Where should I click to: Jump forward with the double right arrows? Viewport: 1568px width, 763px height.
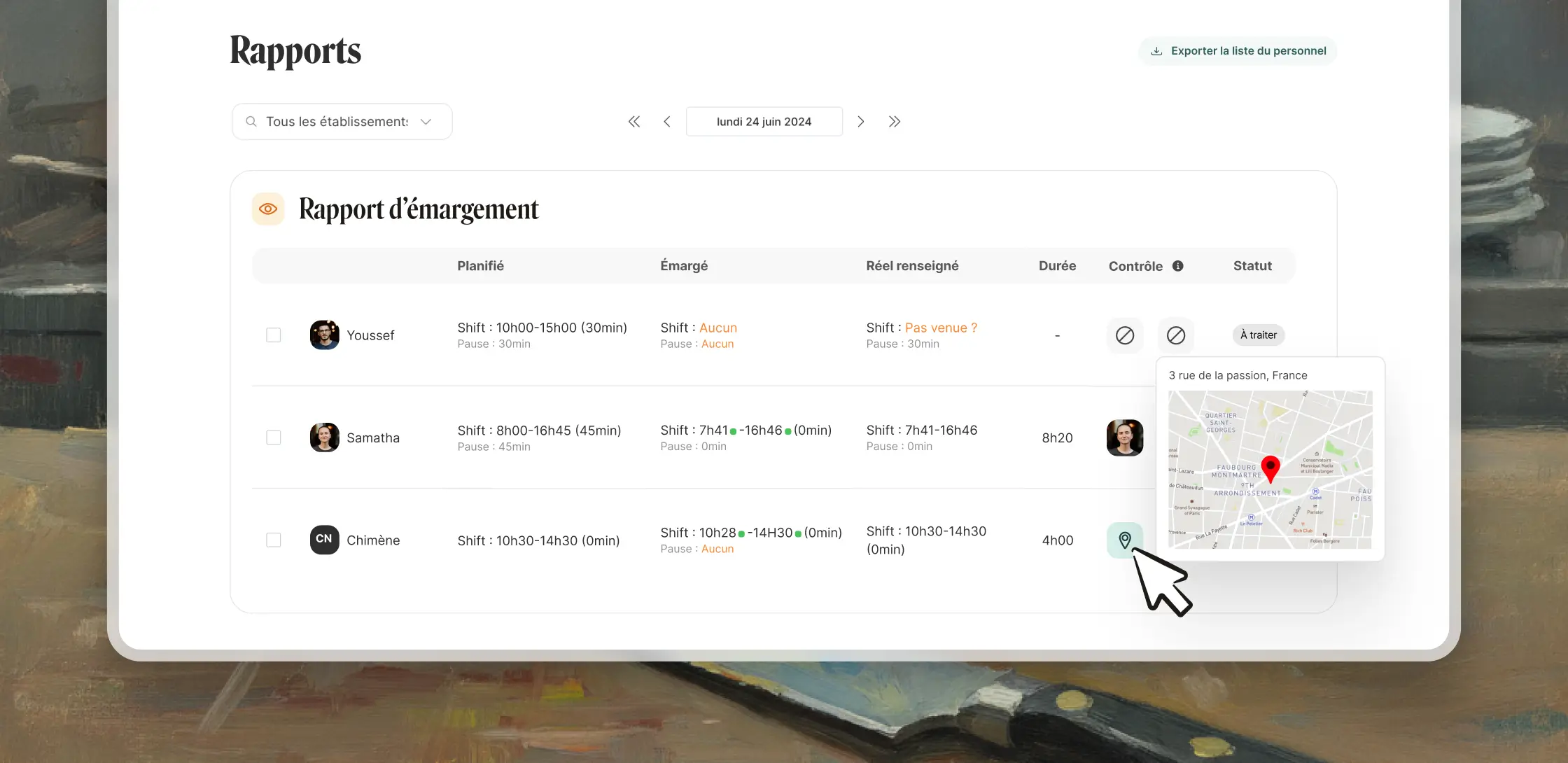click(x=894, y=122)
